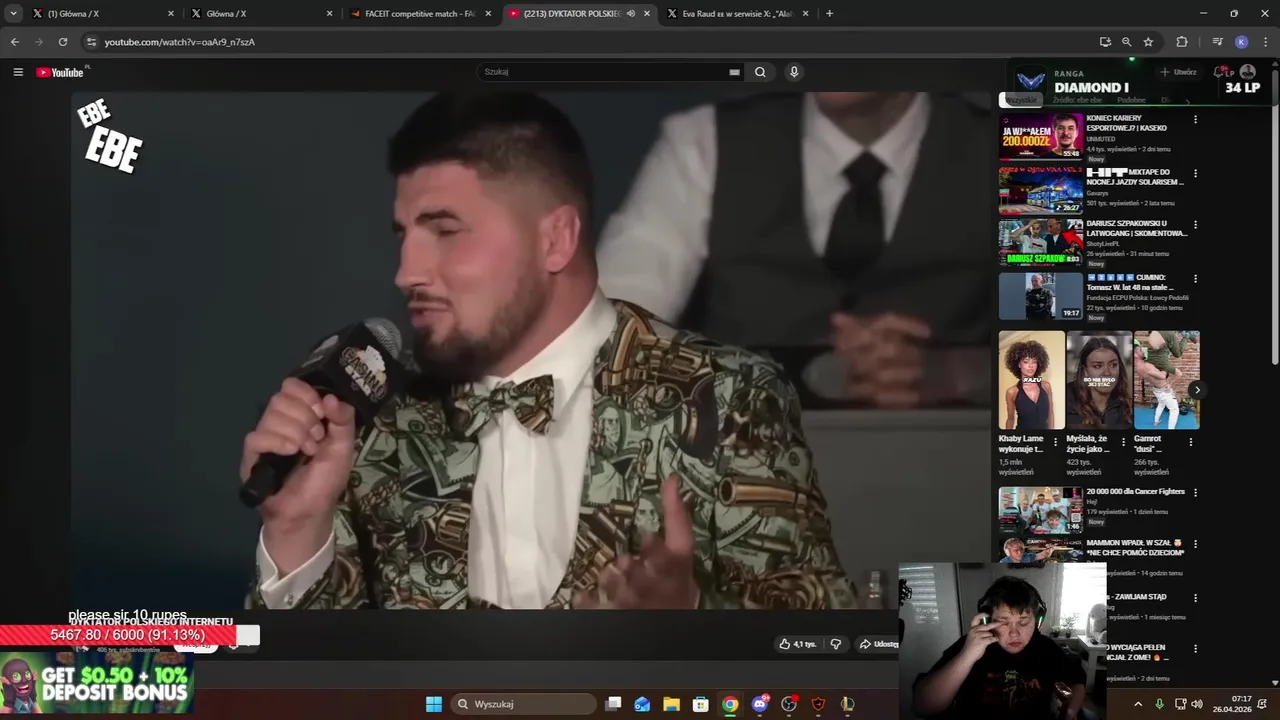
Task: Select the Podobne filter chip
Action: 1131,100
